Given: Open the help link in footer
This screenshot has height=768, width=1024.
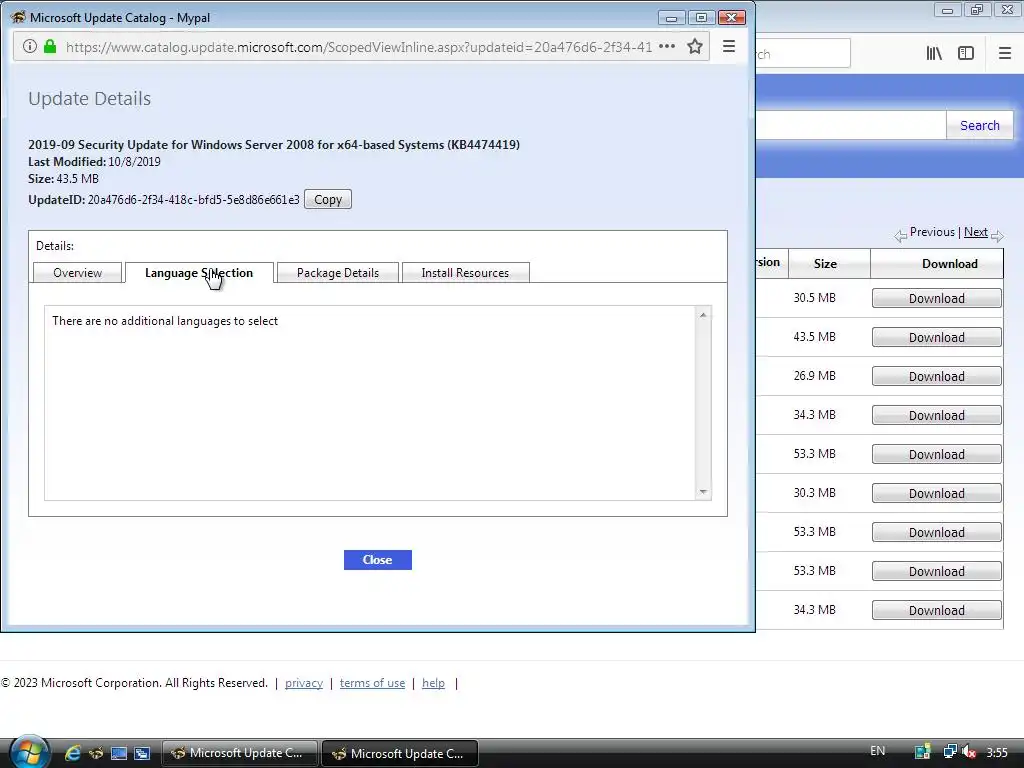Looking at the screenshot, I should (x=433, y=683).
